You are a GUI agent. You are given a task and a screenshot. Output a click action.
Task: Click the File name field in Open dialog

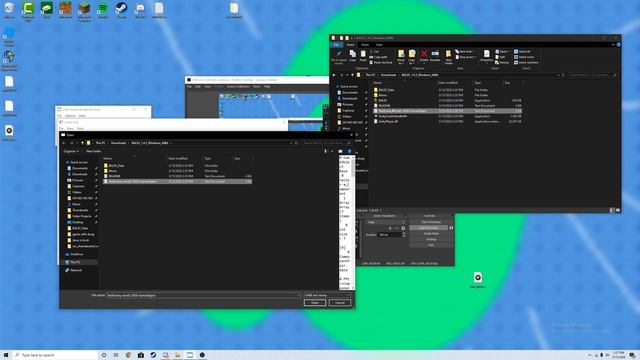click(x=203, y=295)
